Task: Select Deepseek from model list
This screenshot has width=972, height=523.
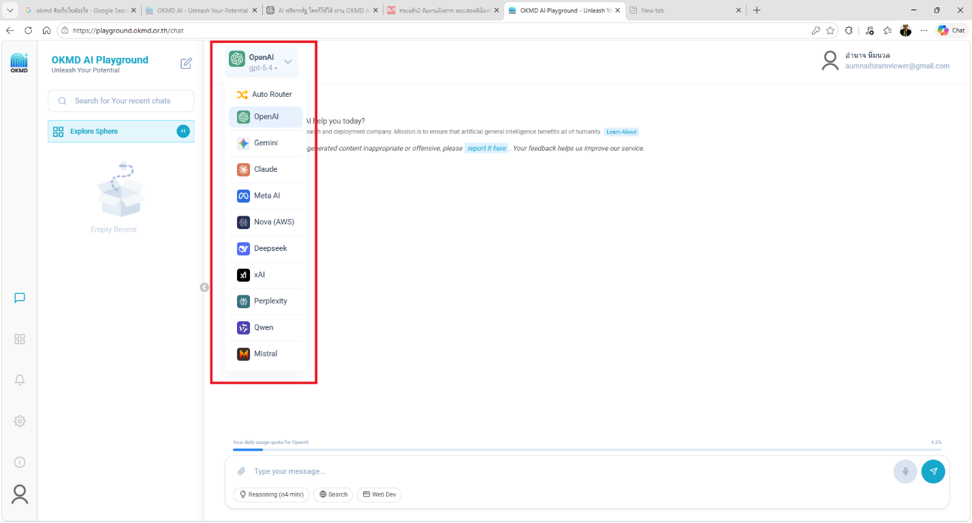Action: (265, 248)
